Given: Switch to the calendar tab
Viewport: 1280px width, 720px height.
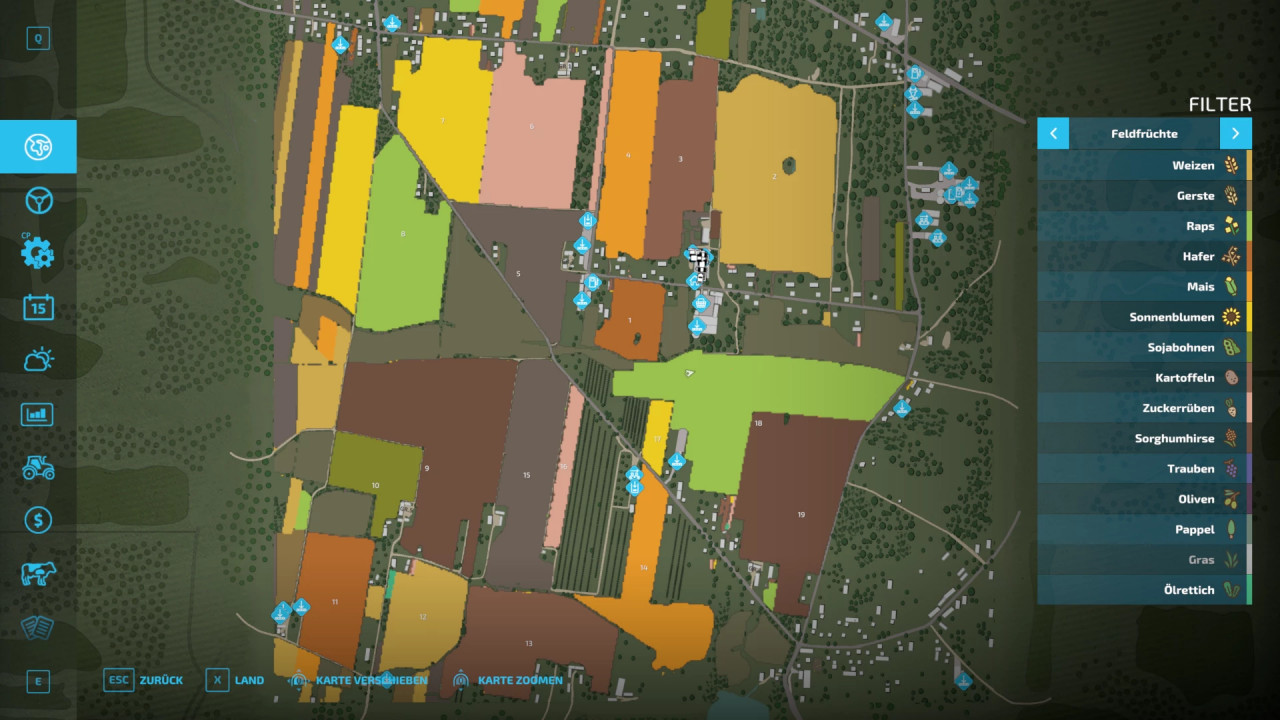Looking at the screenshot, I should click(x=38, y=307).
